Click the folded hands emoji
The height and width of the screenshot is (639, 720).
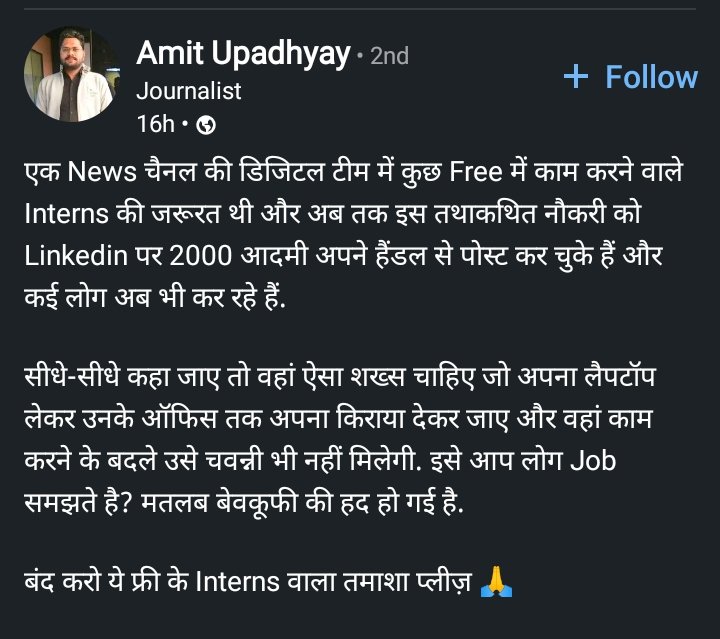pyautogui.click(x=496, y=582)
